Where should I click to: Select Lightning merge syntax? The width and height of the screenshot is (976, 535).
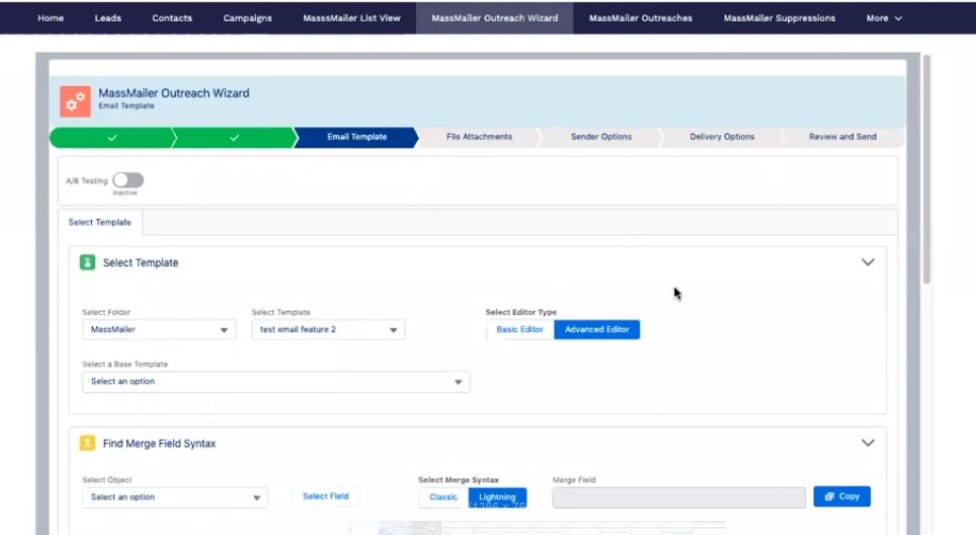click(497, 497)
